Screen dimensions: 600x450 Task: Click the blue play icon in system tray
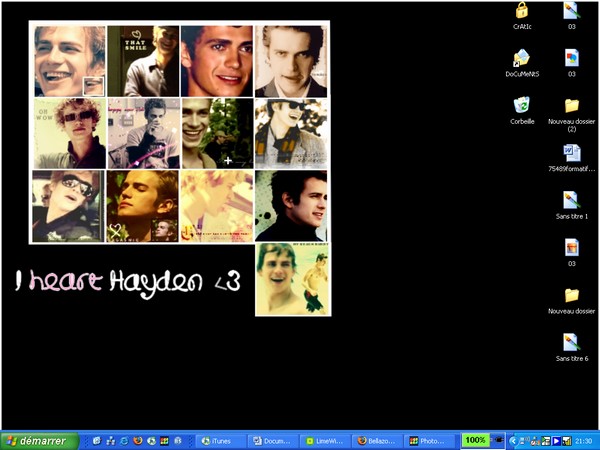click(556, 441)
